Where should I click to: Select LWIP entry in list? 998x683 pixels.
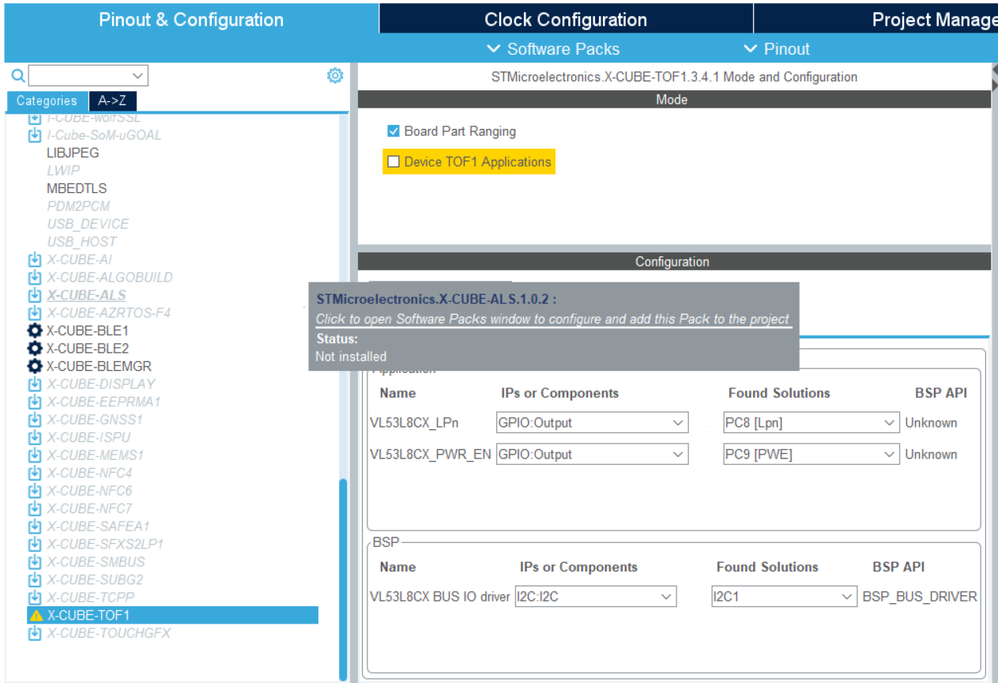[x=63, y=171]
